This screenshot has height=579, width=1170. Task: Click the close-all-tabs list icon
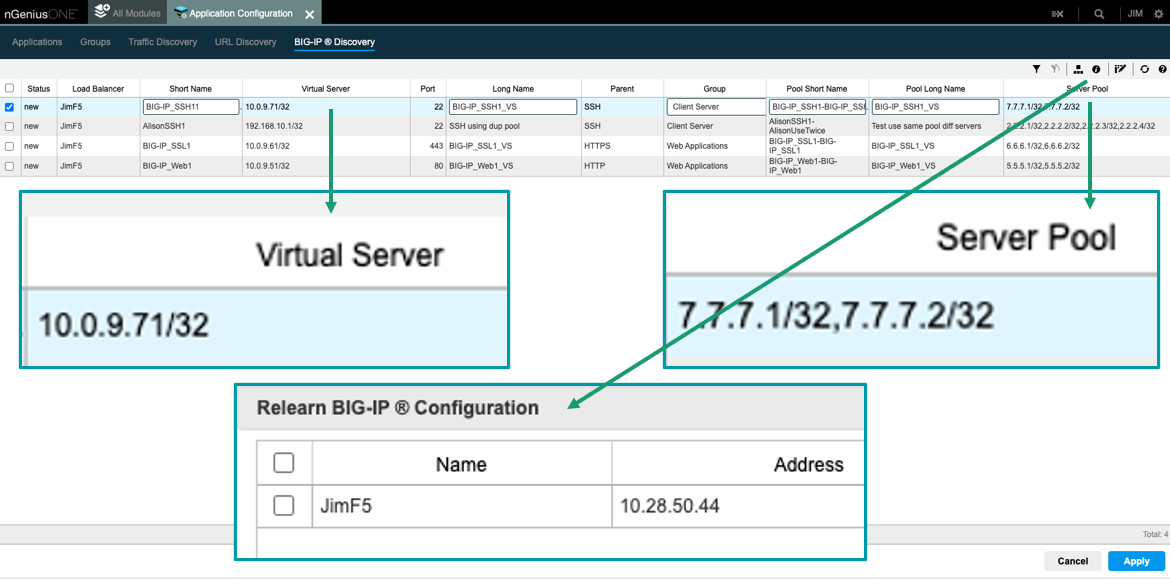pos(1057,13)
